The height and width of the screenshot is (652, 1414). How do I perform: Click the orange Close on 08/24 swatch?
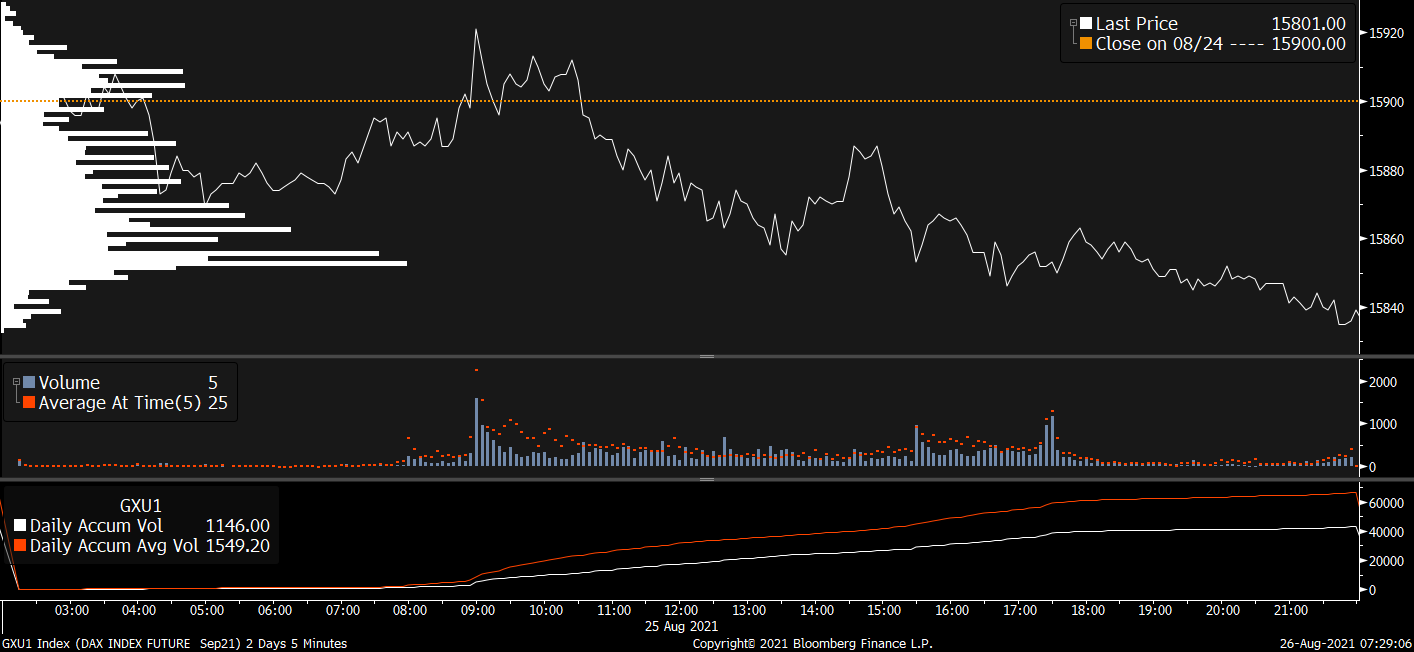click(1086, 44)
